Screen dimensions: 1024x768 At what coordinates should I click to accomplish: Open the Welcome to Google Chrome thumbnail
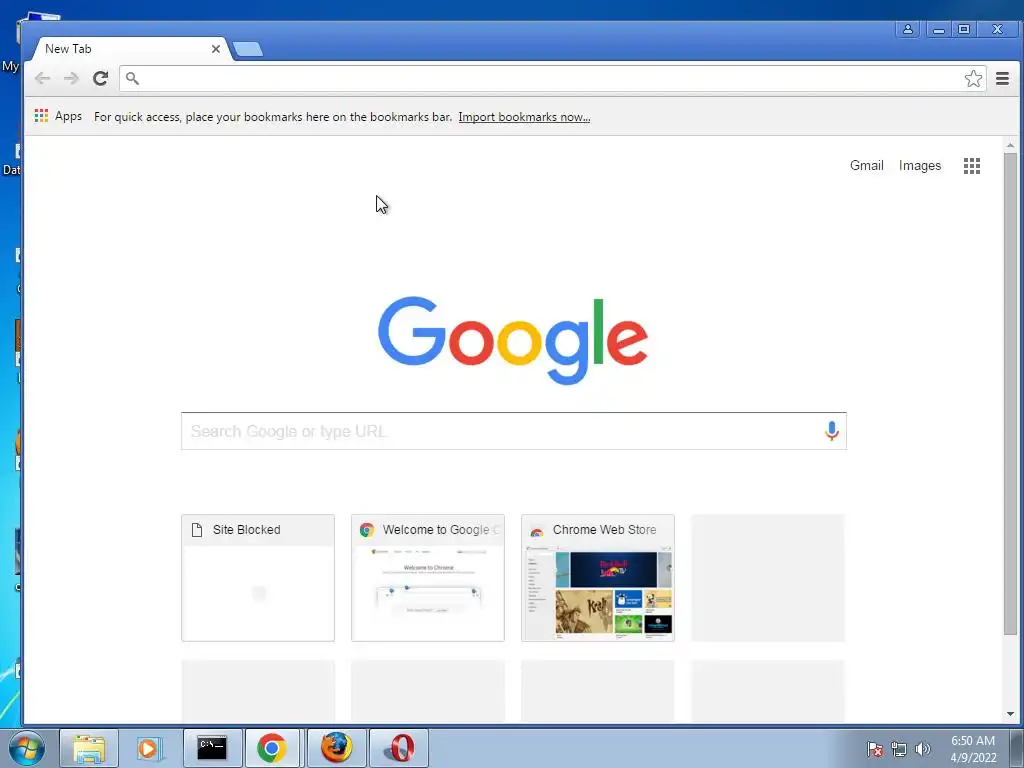tap(428, 578)
